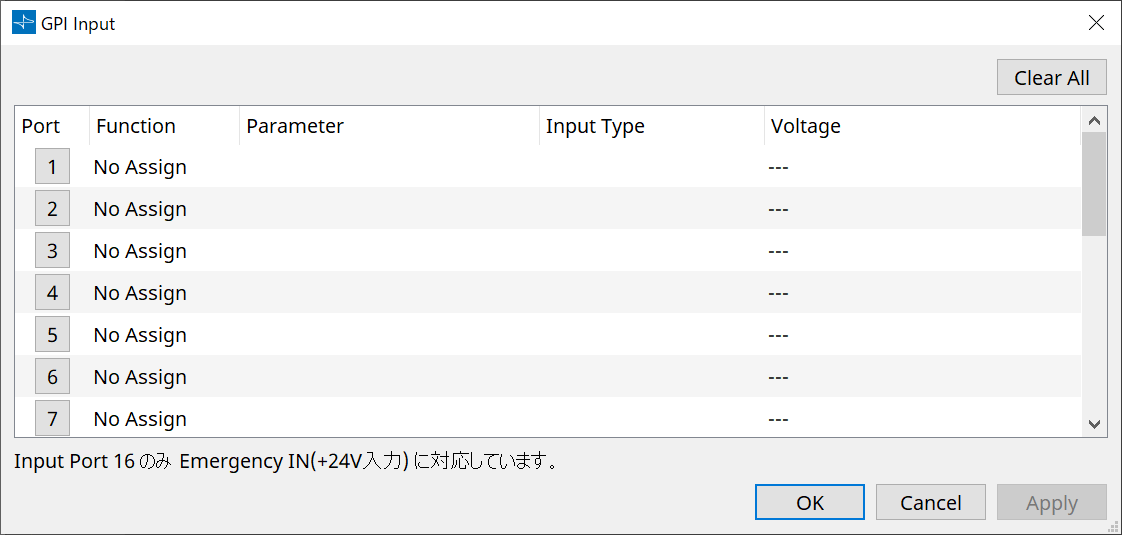Click the Parameter column header
Image resolution: width=1122 pixels, height=535 pixels.
pyautogui.click(x=295, y=126)
